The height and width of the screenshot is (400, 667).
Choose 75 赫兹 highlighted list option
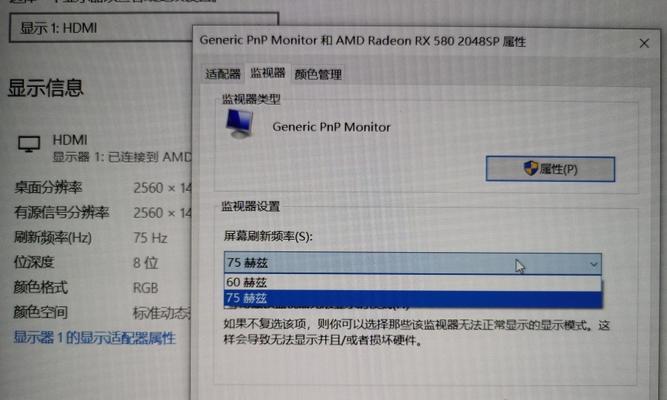tap(413, 298)
